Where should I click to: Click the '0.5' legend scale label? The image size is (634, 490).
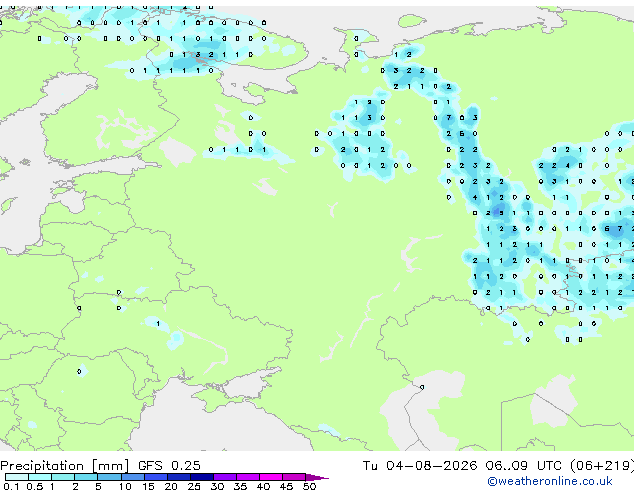pos(35,486)
